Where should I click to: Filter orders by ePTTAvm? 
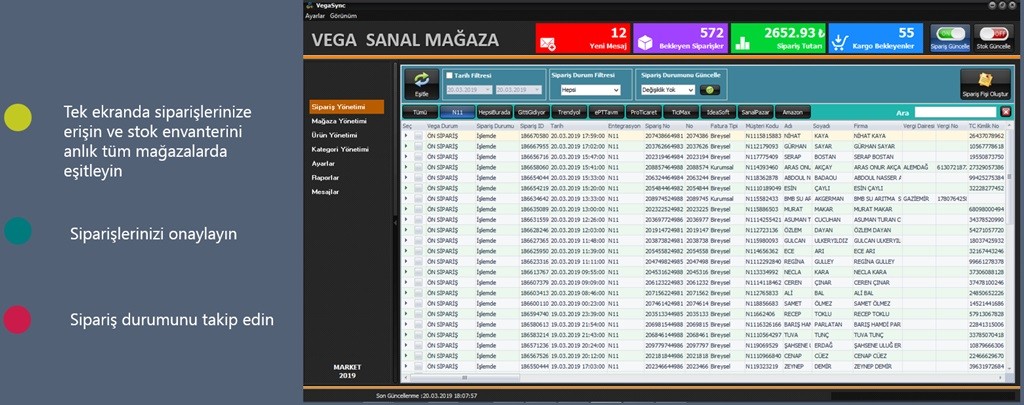pyautogui.click(x=606, y=112)
